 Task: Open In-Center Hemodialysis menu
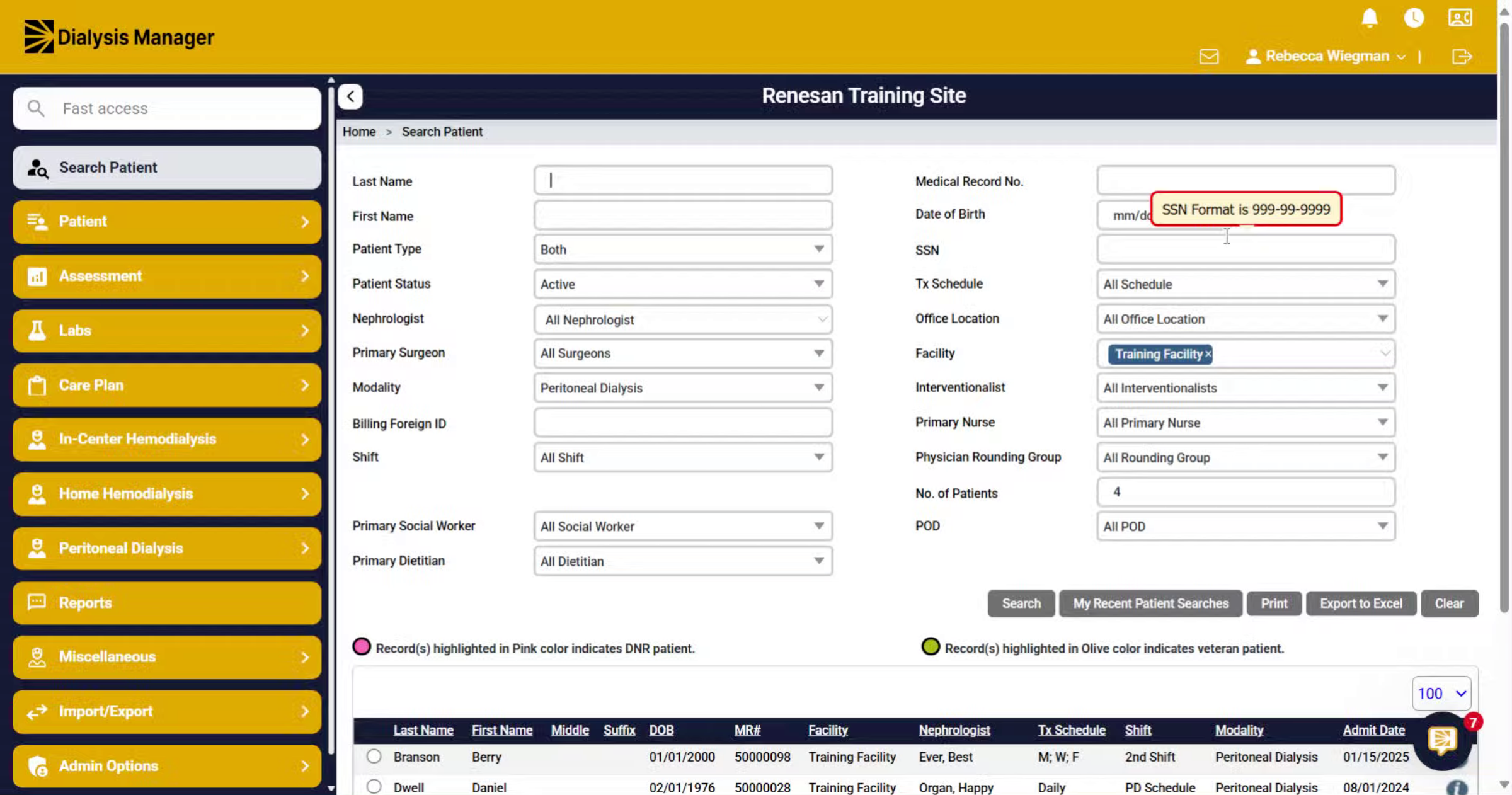coord(167,439)
